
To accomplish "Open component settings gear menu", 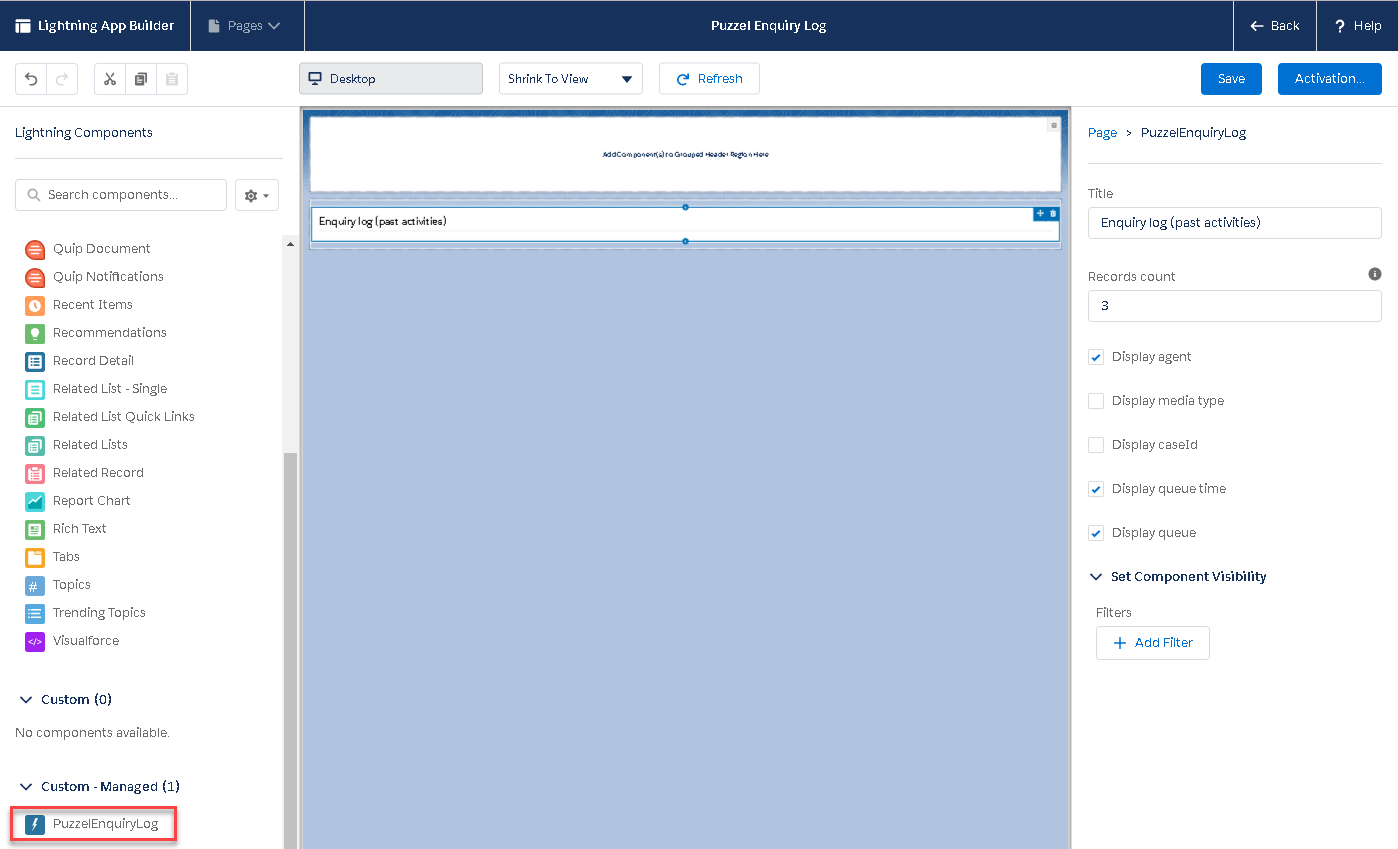I will point(257,195).
